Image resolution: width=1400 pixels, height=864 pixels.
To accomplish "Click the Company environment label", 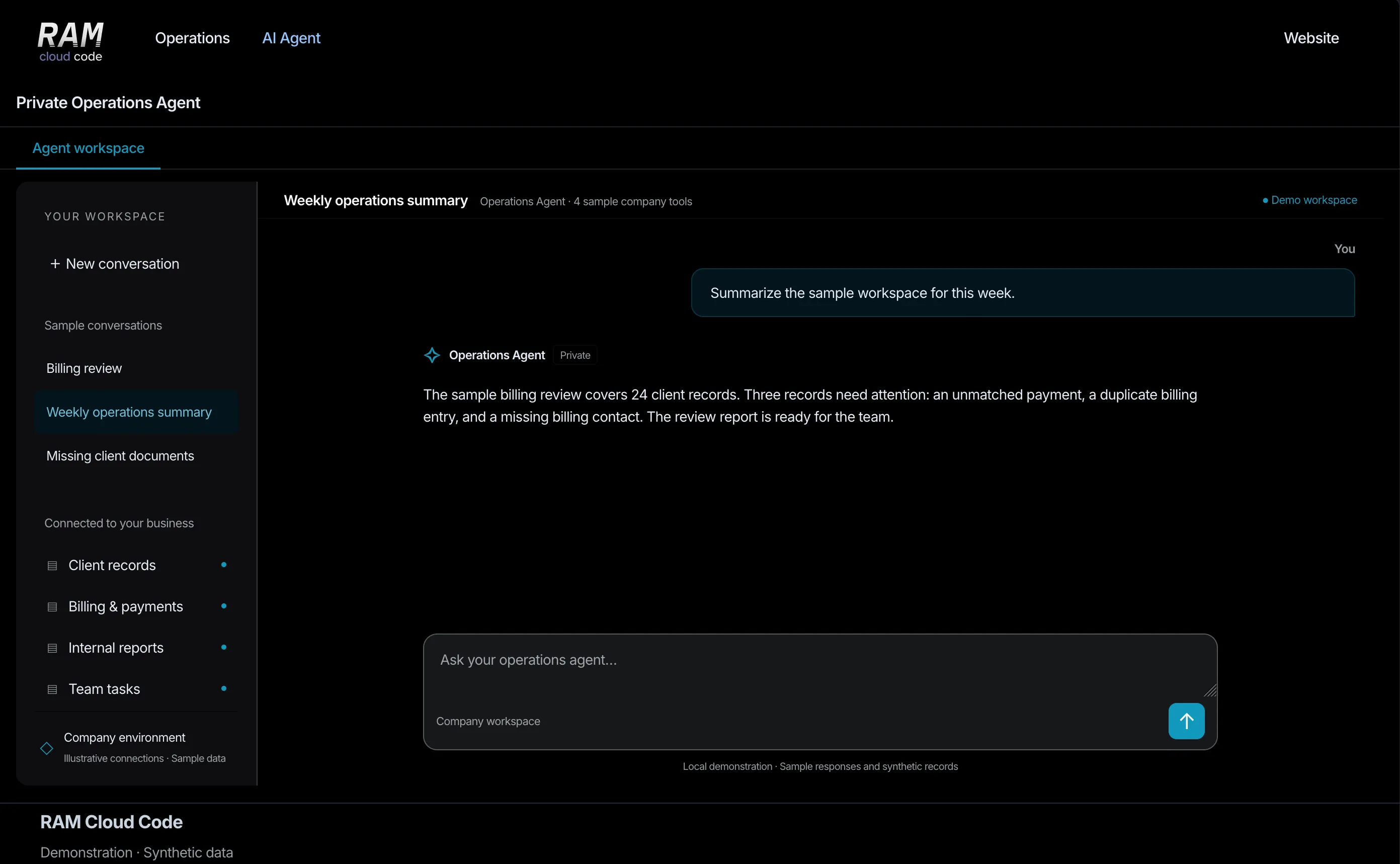I will [125, 737].
